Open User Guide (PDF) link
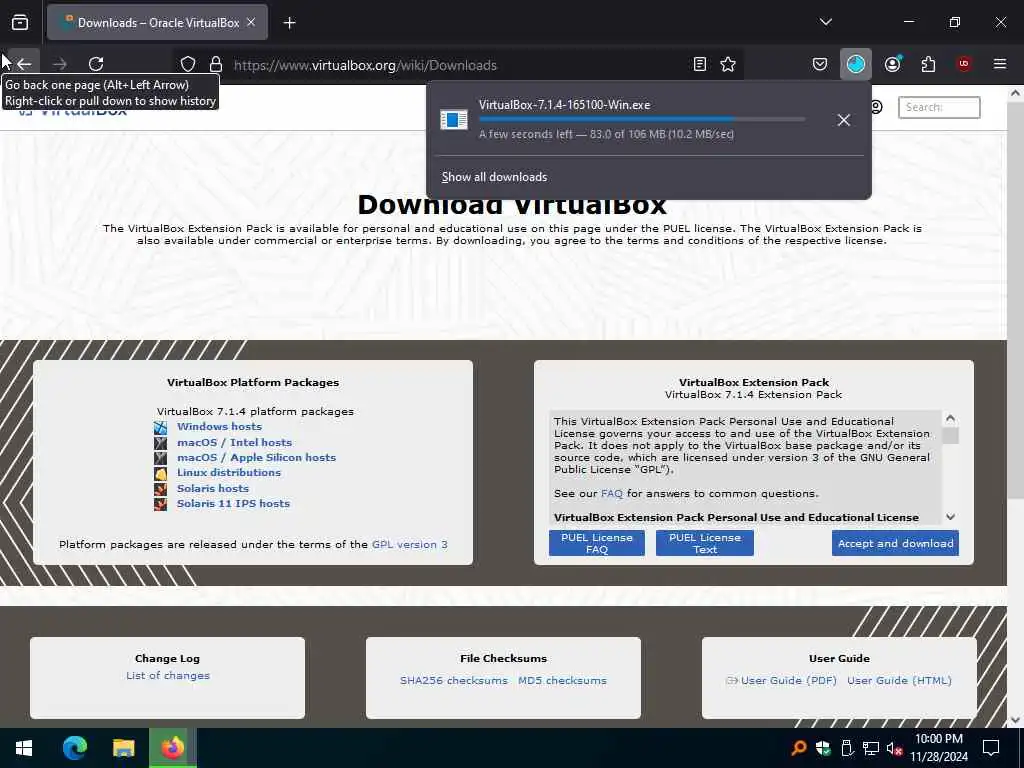This screenshot has width=1024, height=768. pos(788,680)
